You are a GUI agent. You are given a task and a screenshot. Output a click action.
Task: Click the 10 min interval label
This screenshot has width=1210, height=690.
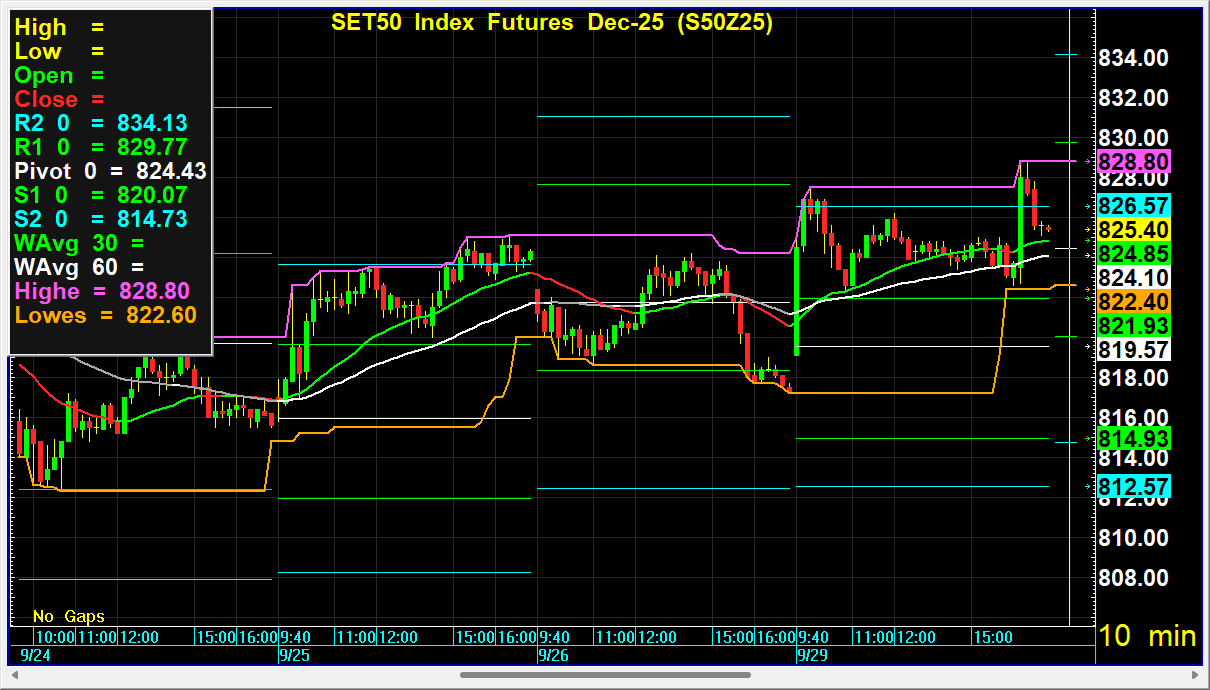[1147, 636]
